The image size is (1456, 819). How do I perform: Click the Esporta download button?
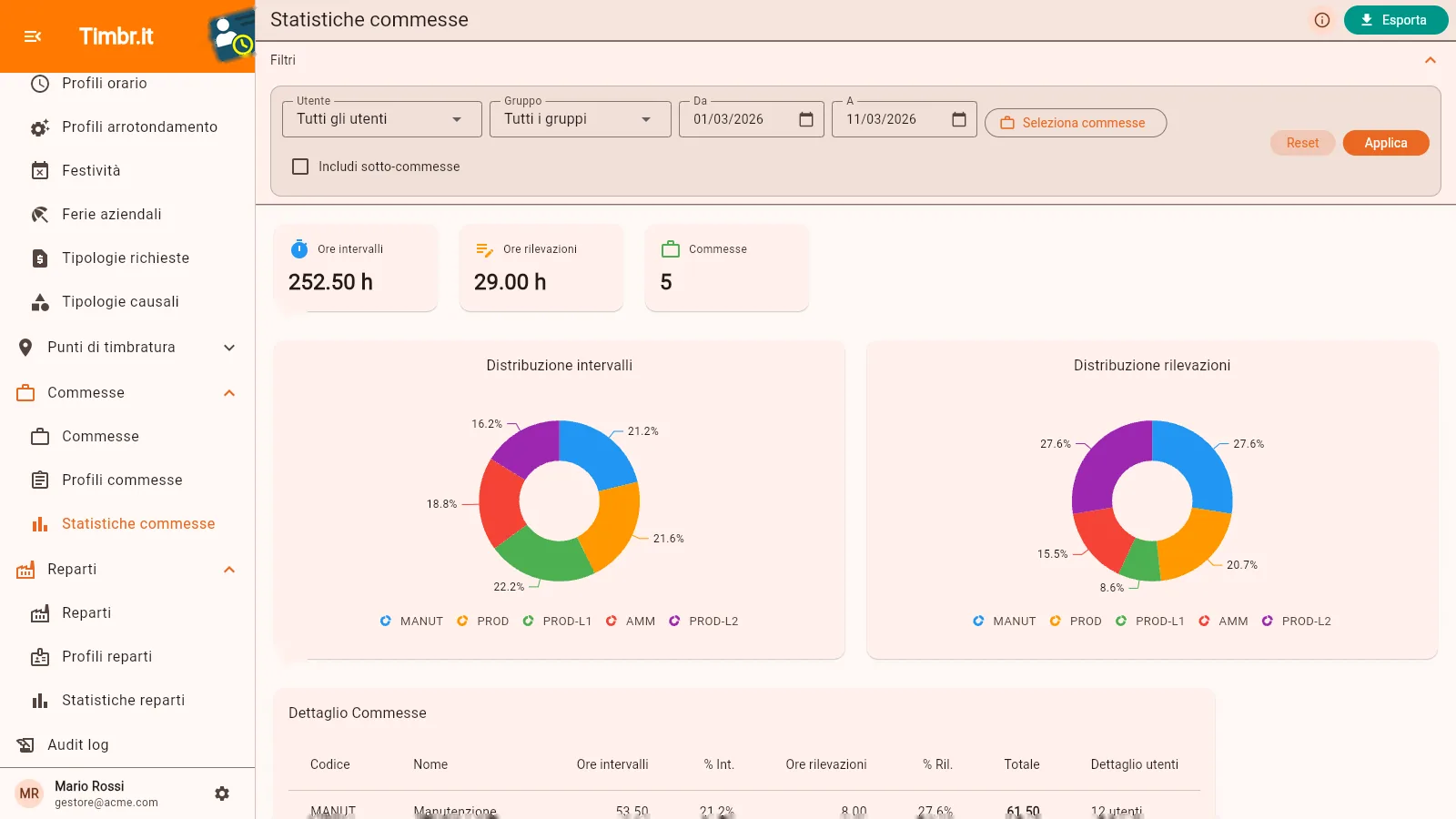coord(1395,20)
